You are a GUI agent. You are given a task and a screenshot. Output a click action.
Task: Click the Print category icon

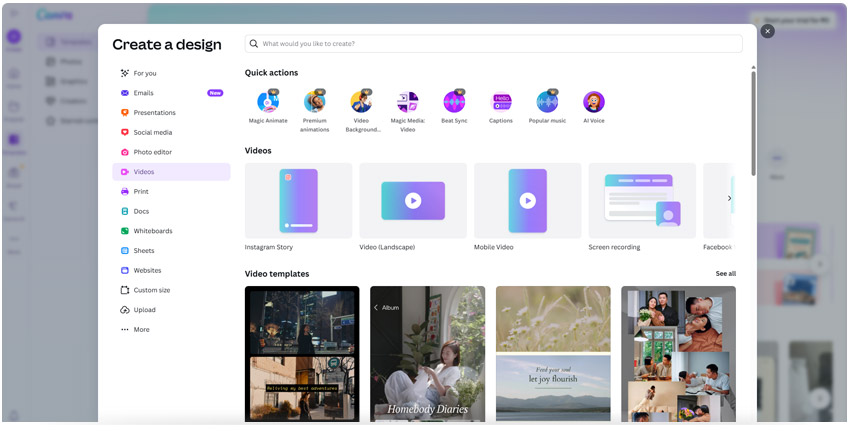tap(125, 191)
